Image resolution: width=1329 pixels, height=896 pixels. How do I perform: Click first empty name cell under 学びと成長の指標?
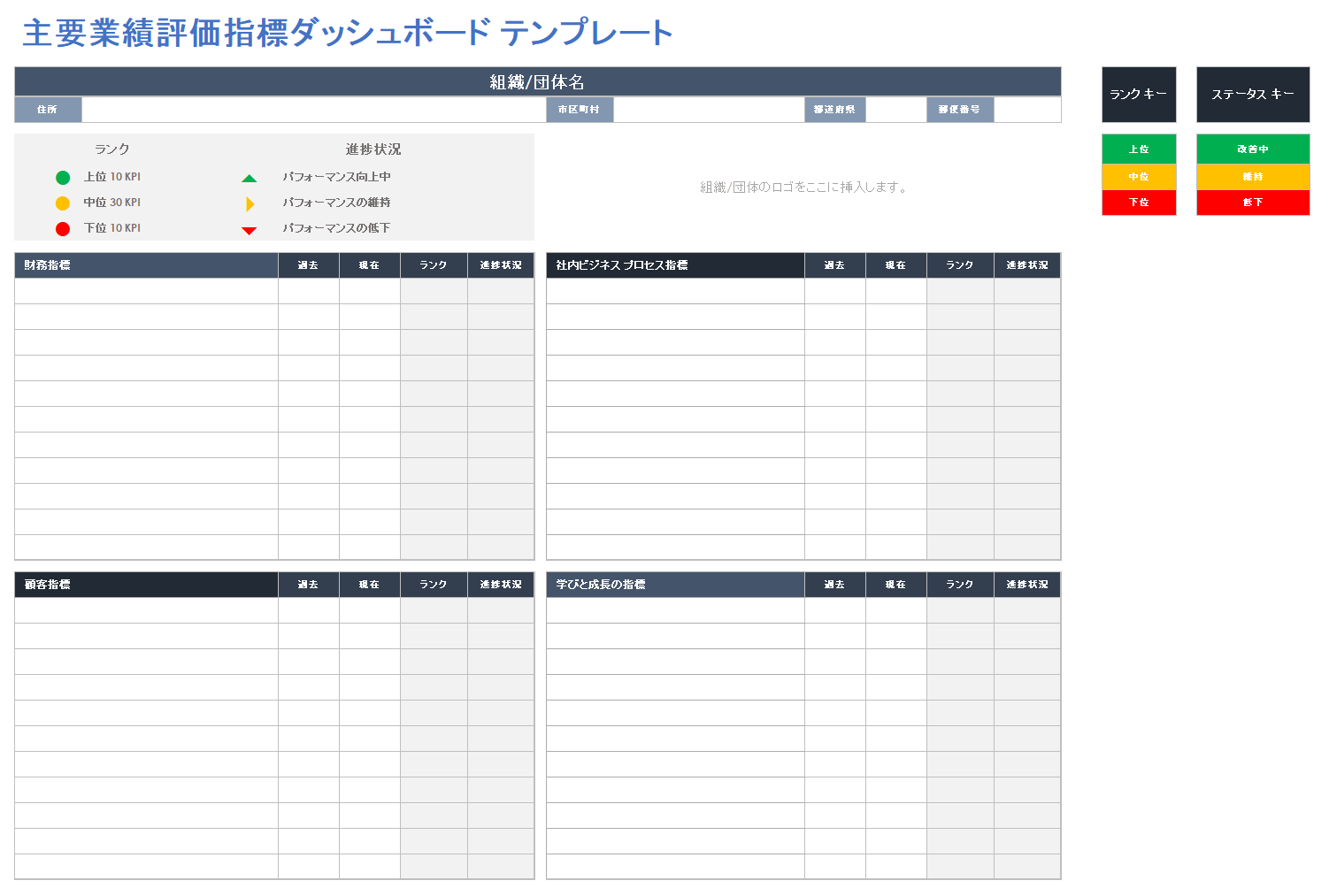pos(675,610)
